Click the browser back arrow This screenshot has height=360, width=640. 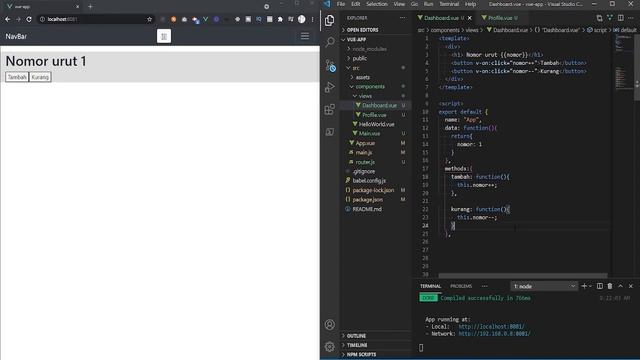pyautogui.click(x=8, y=19)
